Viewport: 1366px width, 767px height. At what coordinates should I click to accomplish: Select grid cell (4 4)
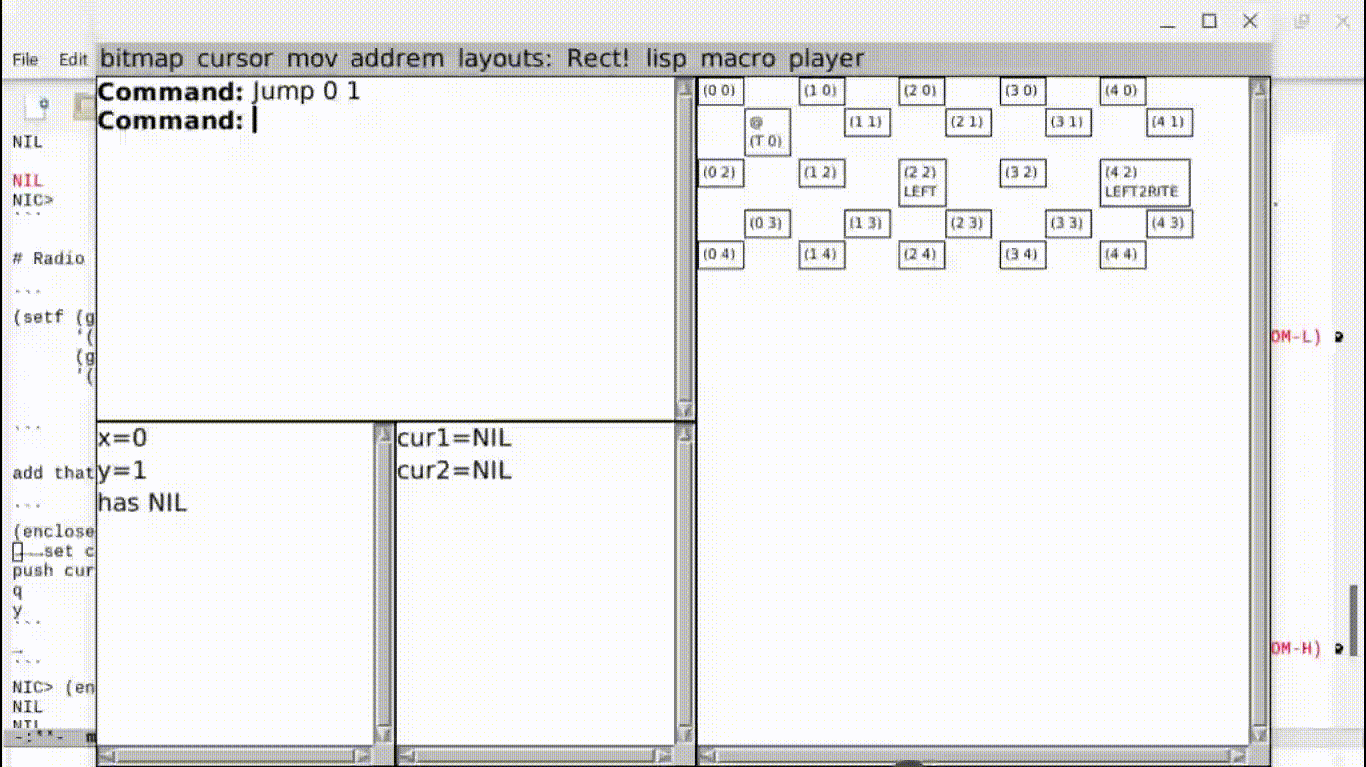1123,255
